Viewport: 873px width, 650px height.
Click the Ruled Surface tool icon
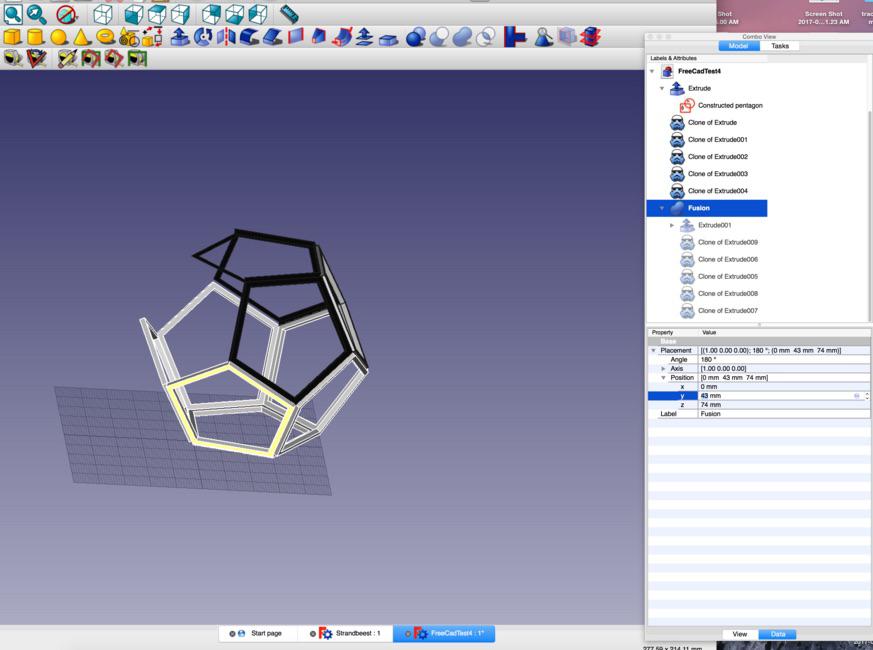point(296,37)
